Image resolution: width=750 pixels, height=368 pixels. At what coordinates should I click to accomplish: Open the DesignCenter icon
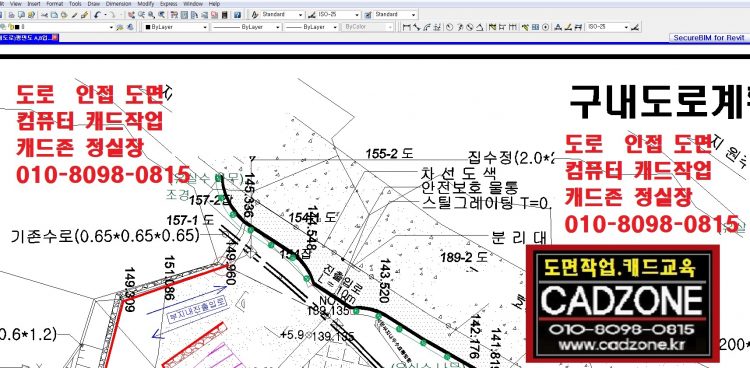[184, 15]
